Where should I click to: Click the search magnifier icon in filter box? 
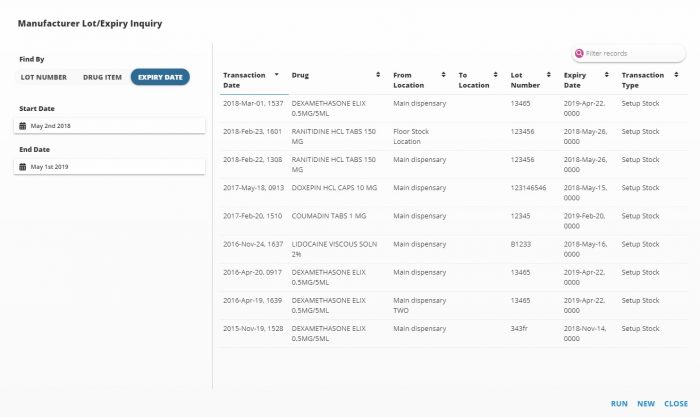pos(579,53)
